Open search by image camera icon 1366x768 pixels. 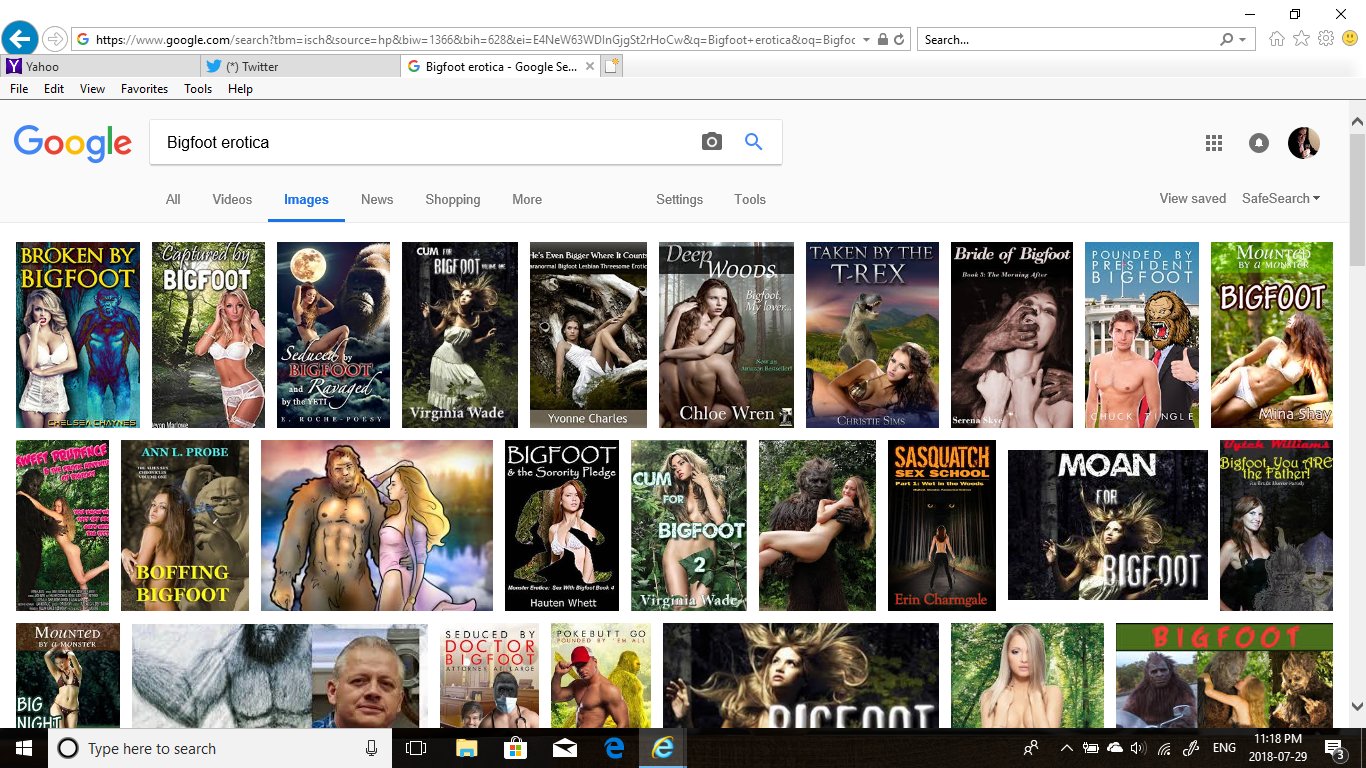click(x=711, y=142)
